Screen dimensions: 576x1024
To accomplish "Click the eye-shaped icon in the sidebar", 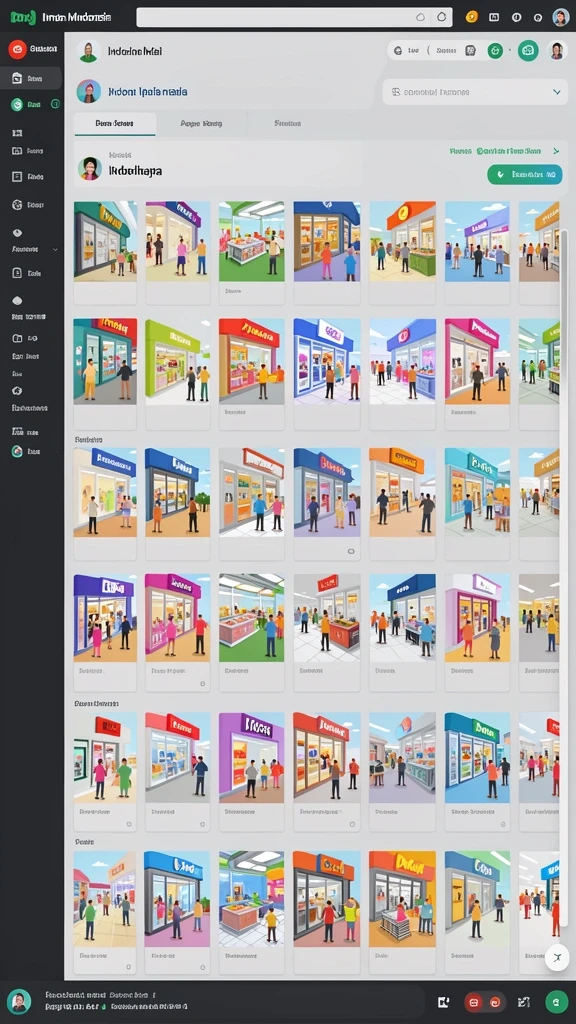I will [18, 233].
